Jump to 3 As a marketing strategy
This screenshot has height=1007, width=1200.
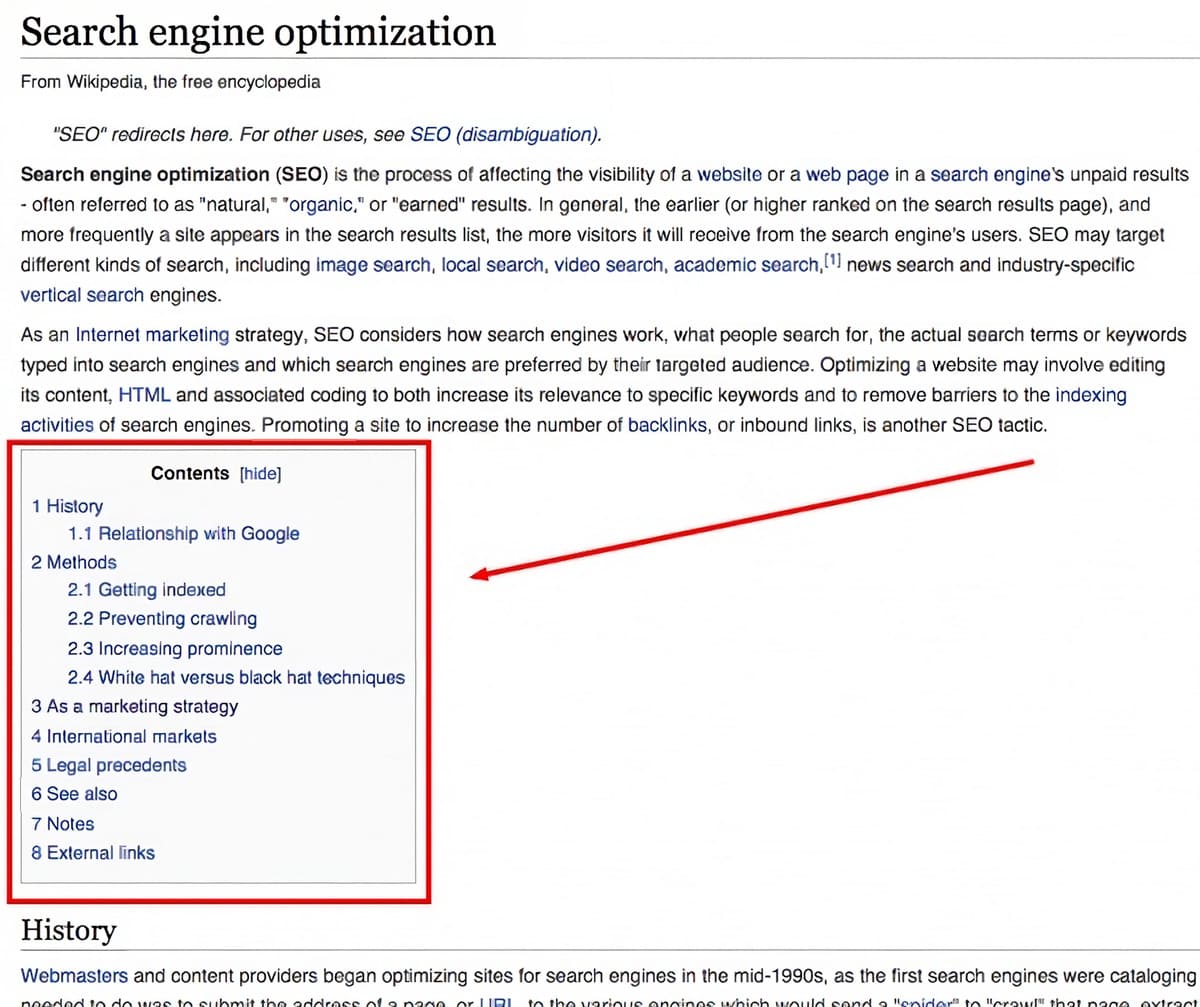point(135,706)
